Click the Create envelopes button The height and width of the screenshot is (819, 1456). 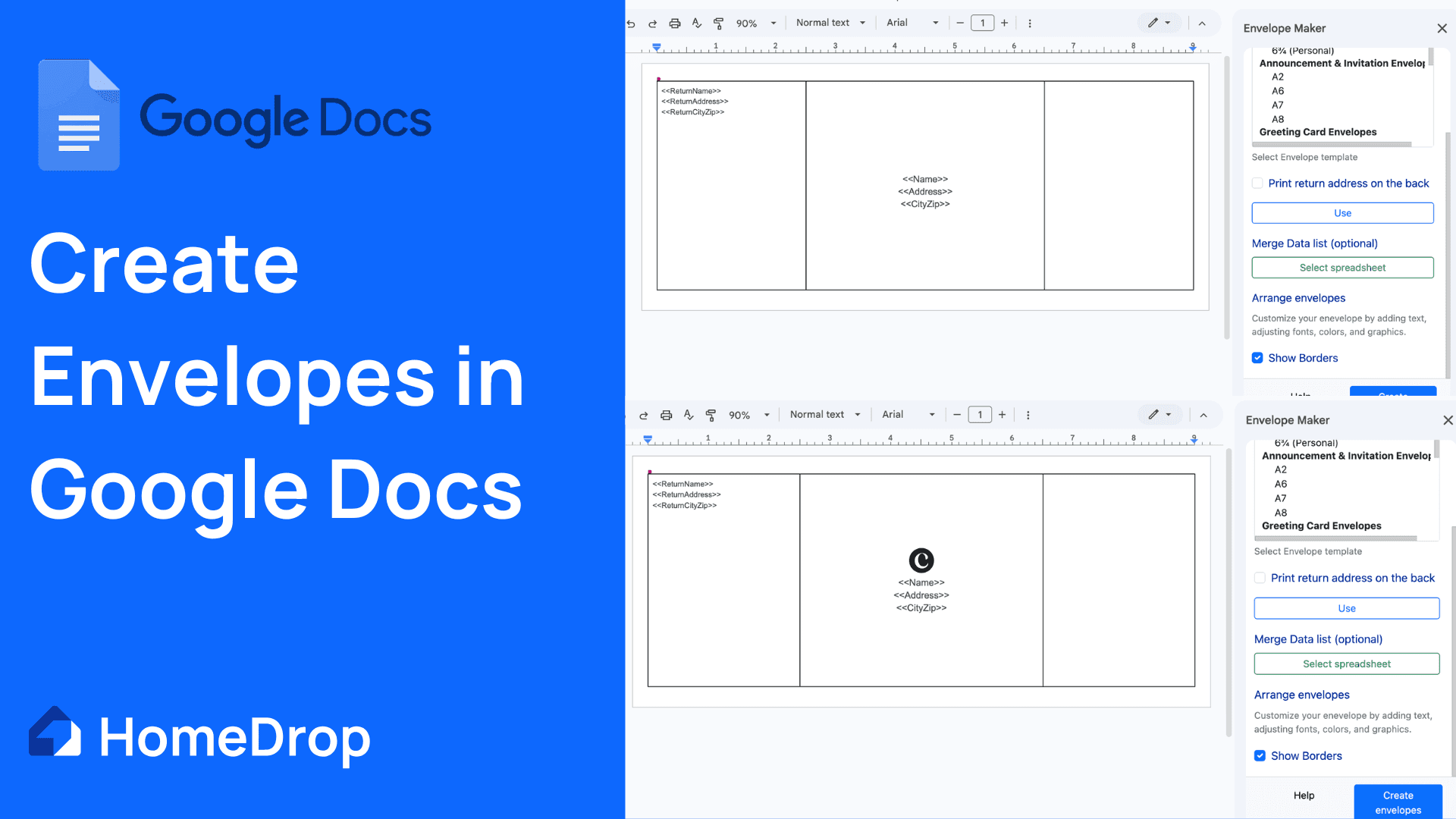click(1398, 802)
